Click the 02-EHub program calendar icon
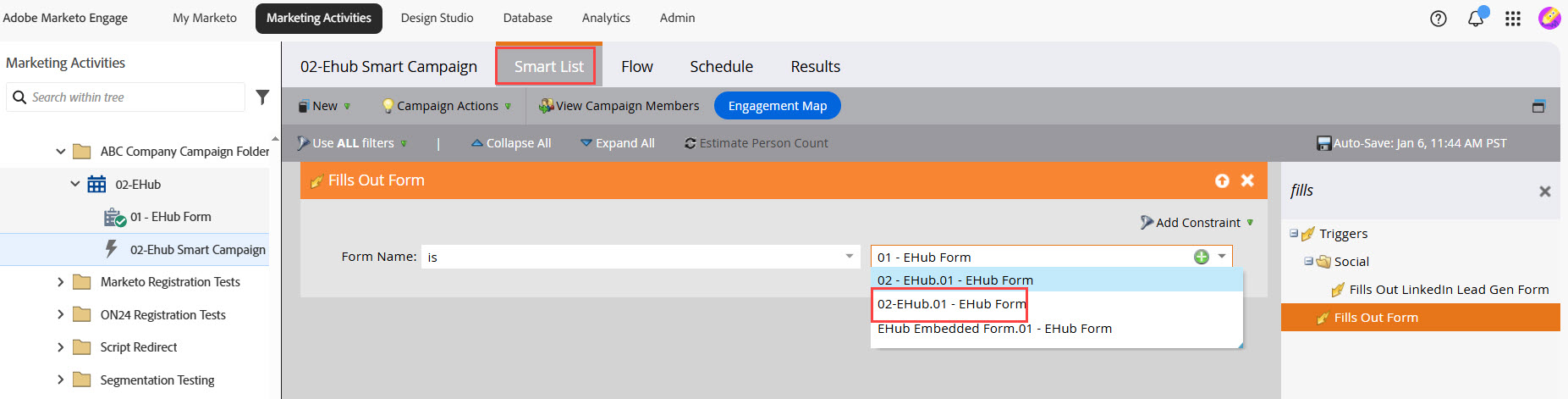This screenshot has height=399, width=1568. pos(97,184)
